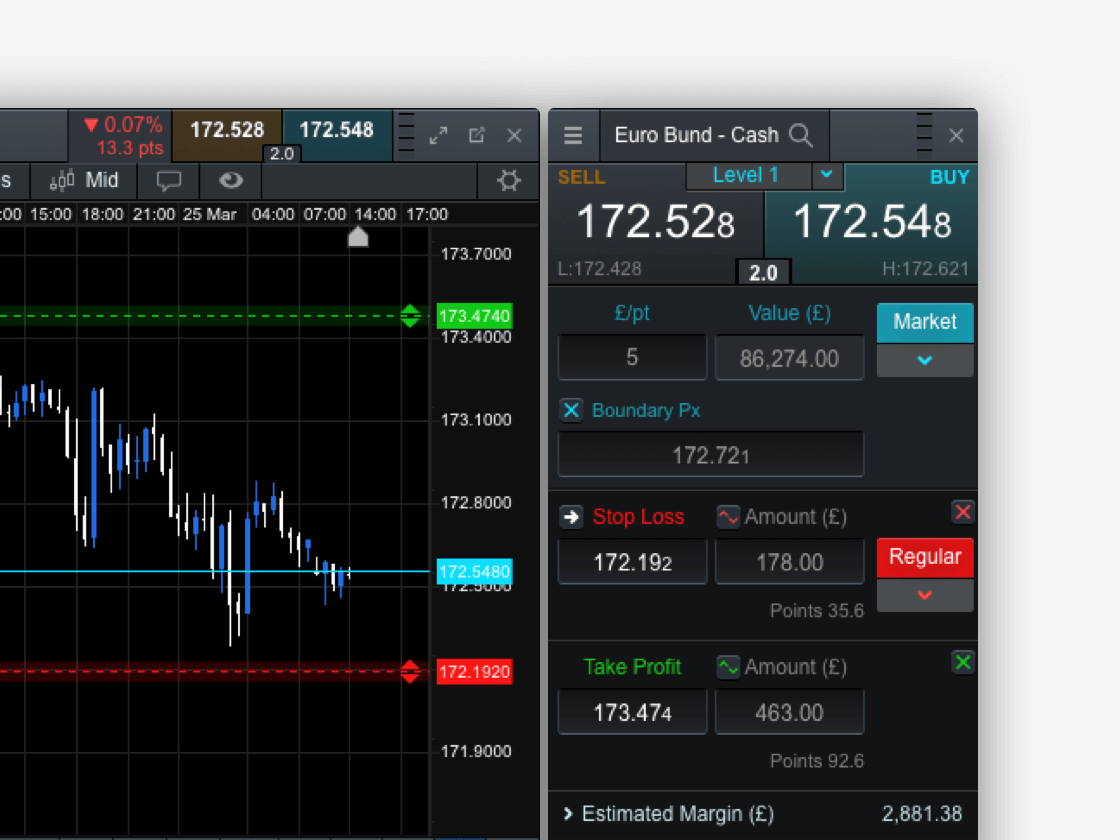
Task: Open the Level 1 dropdown
Action: (827, 175)
